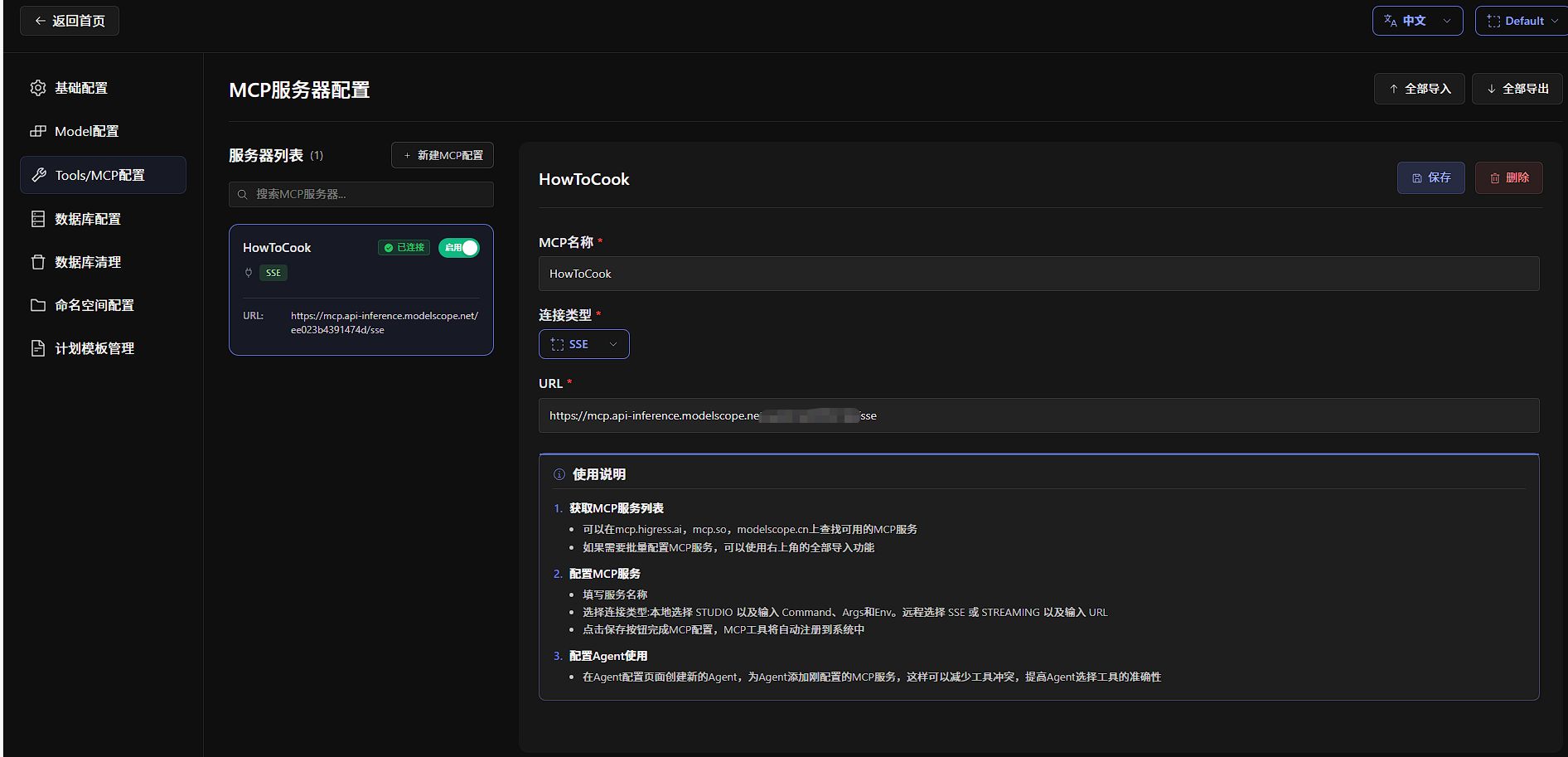Click the 填写服务名称 instruction line
This screenshot has height=757, width=1568.
pyautogui.click(x=615, y=594)
